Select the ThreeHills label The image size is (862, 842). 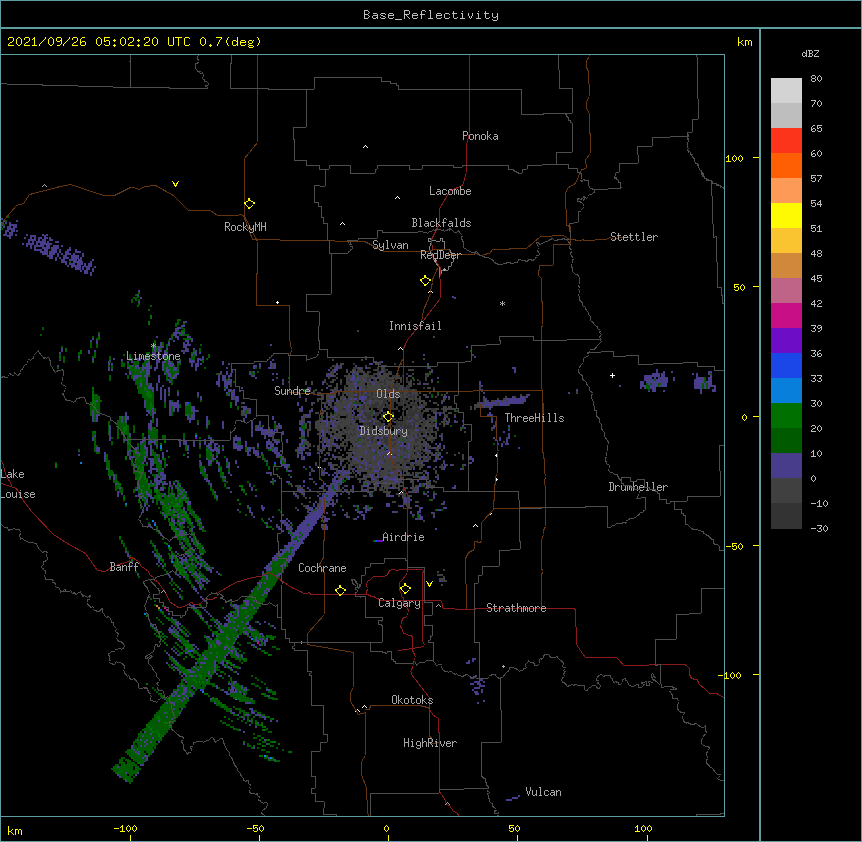pos(534,418)
